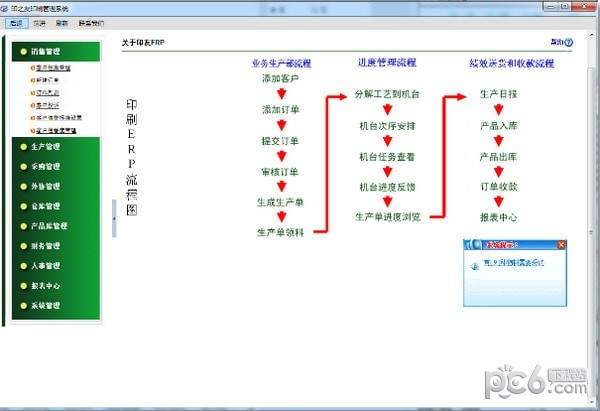Viewport: 600px width, 411px height.
Task: Expand the 生产管理 sidebar section
Action: pyautogui.click(x=38, y=147)
